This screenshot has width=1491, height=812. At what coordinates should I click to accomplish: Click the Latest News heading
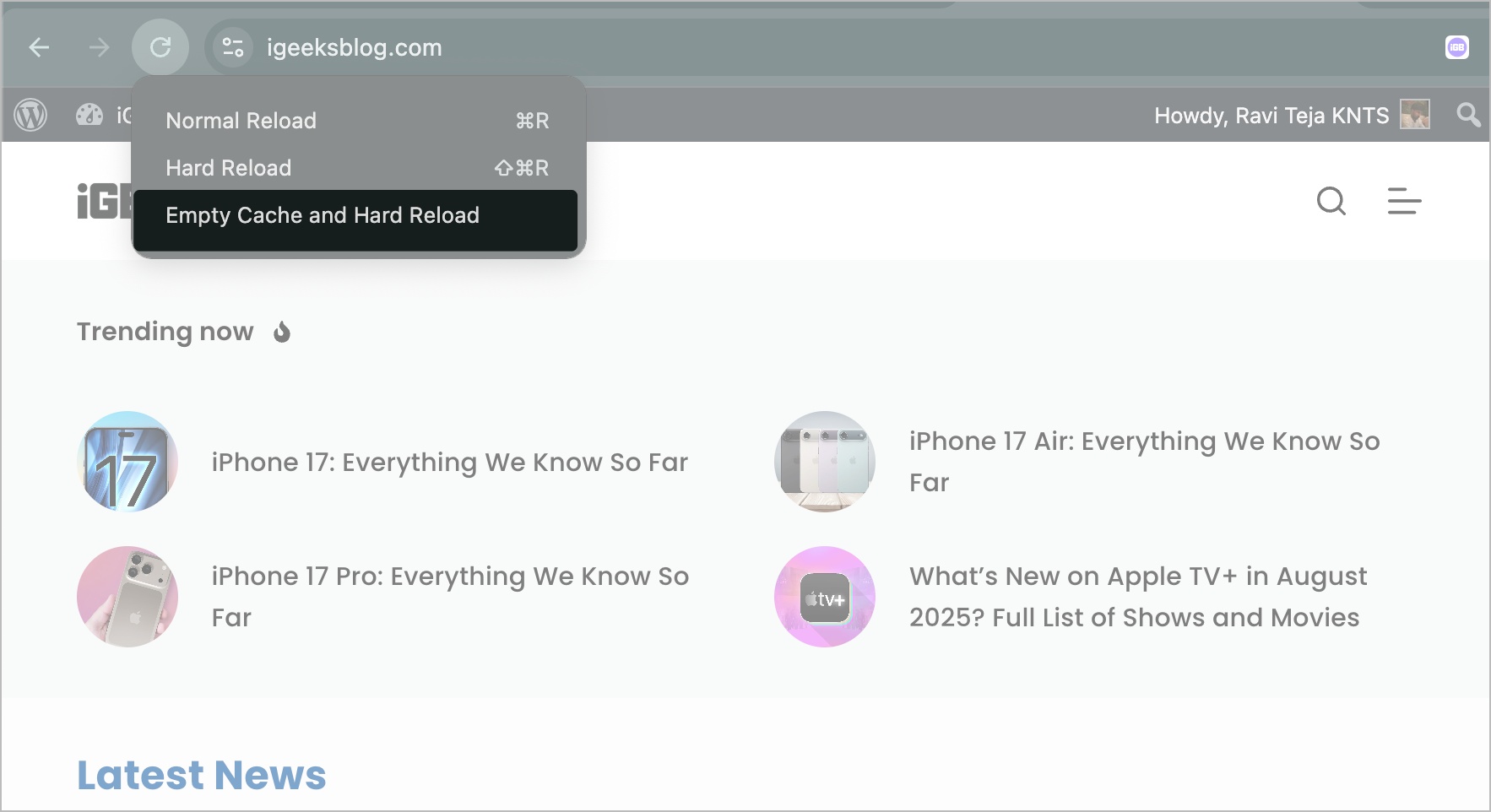[202, 775]
